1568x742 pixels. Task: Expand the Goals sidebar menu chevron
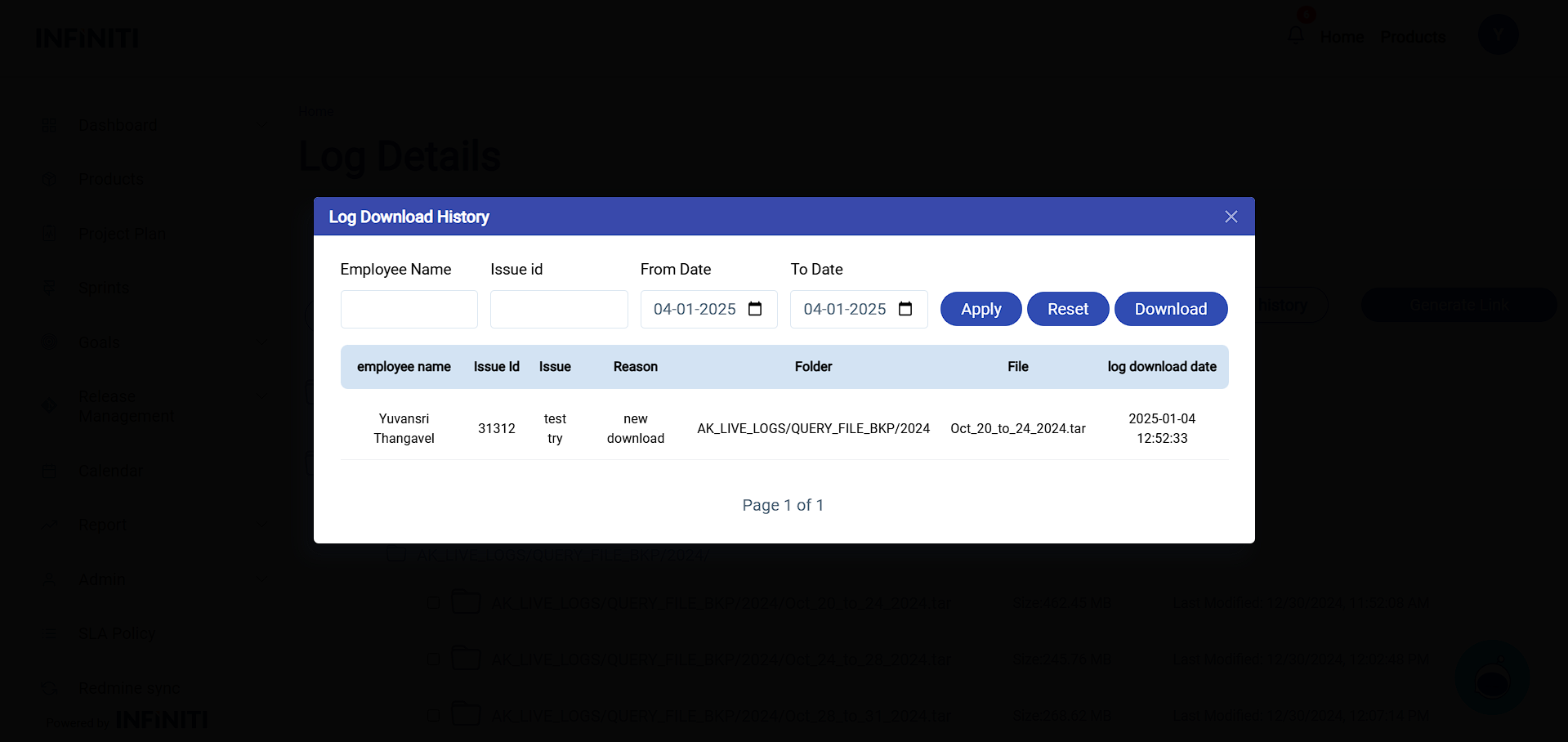click(x=261, y=343)
